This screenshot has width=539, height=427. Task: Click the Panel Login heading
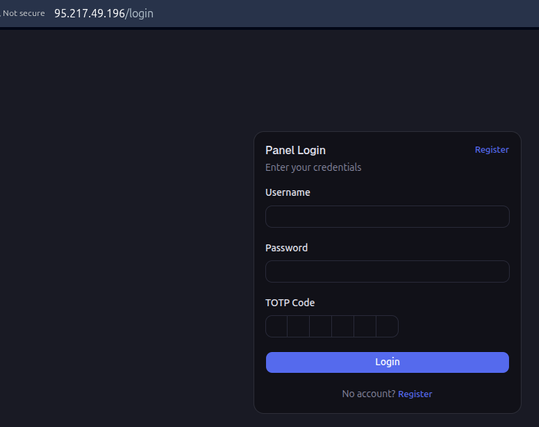295,150
